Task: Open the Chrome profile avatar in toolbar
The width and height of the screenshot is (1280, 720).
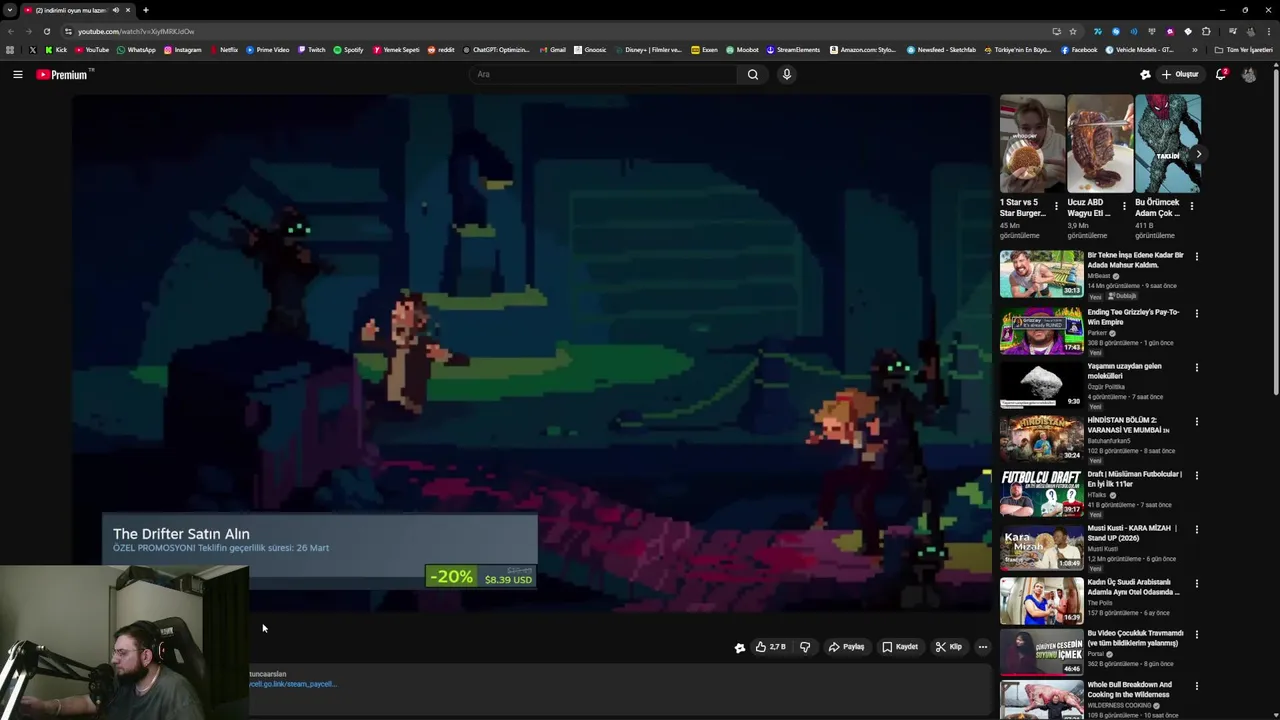Action: (1250, 31)
